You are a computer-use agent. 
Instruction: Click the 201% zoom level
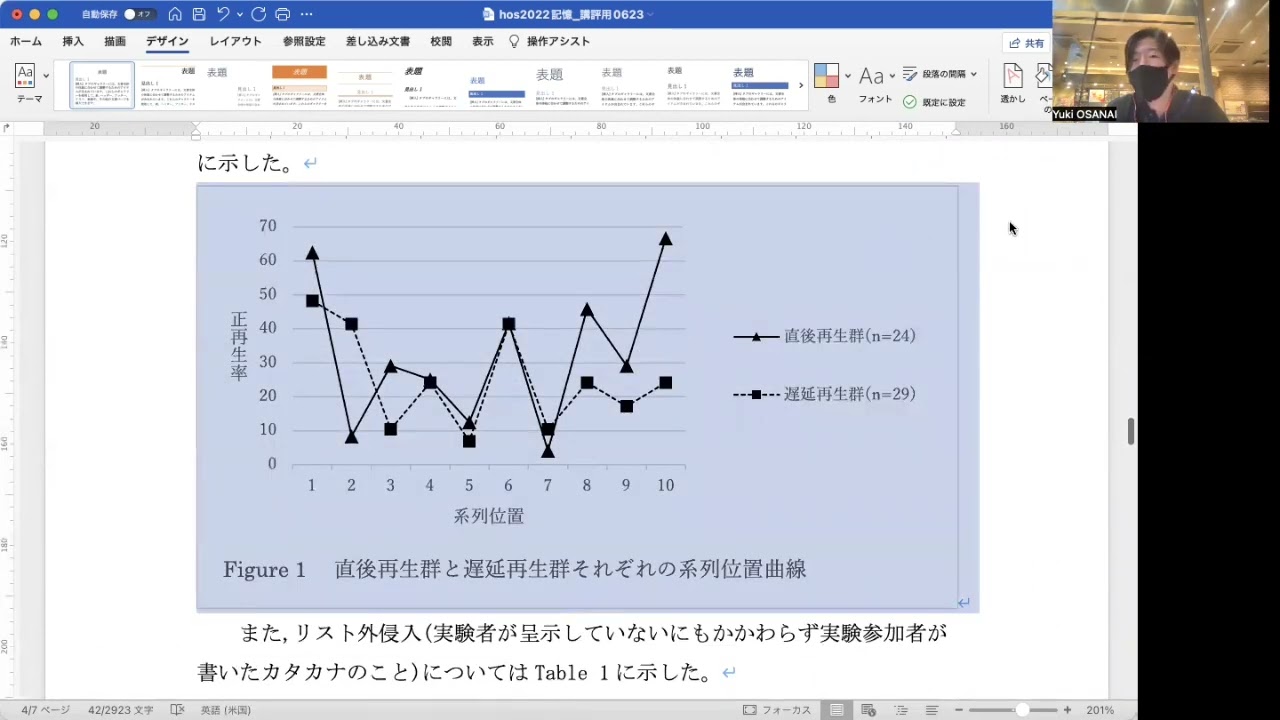(x=1100, y=710)
